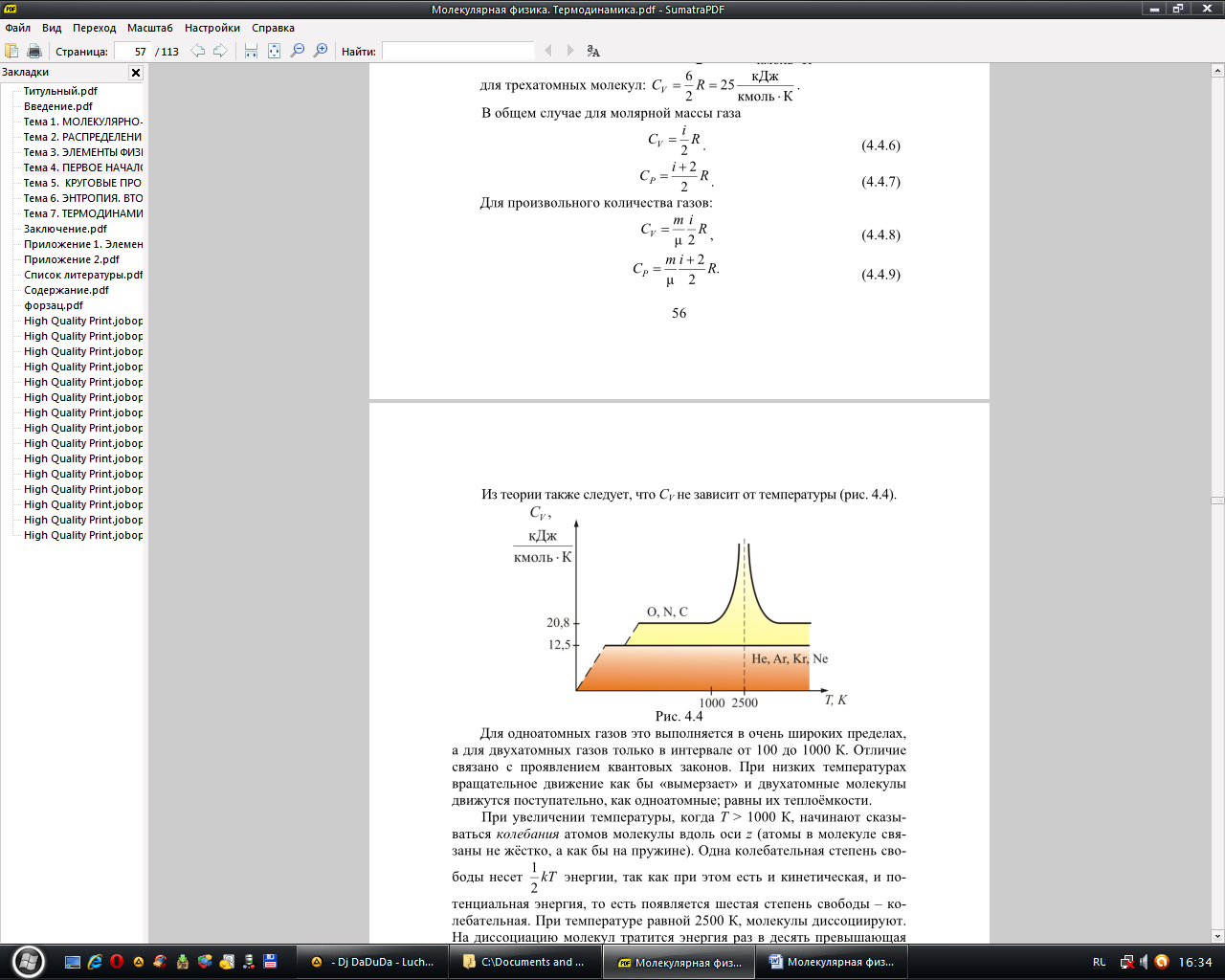The width and height of the screenshot is (1225, 980).
Task: Click Show Desktop quick launch icon
Action: (x=73, y=962)
